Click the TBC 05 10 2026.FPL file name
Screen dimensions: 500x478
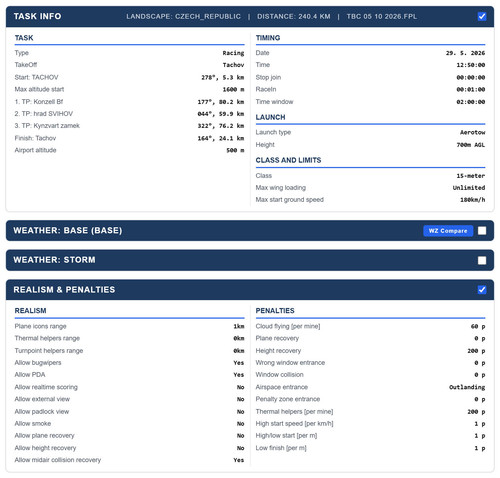pos(382,17)
